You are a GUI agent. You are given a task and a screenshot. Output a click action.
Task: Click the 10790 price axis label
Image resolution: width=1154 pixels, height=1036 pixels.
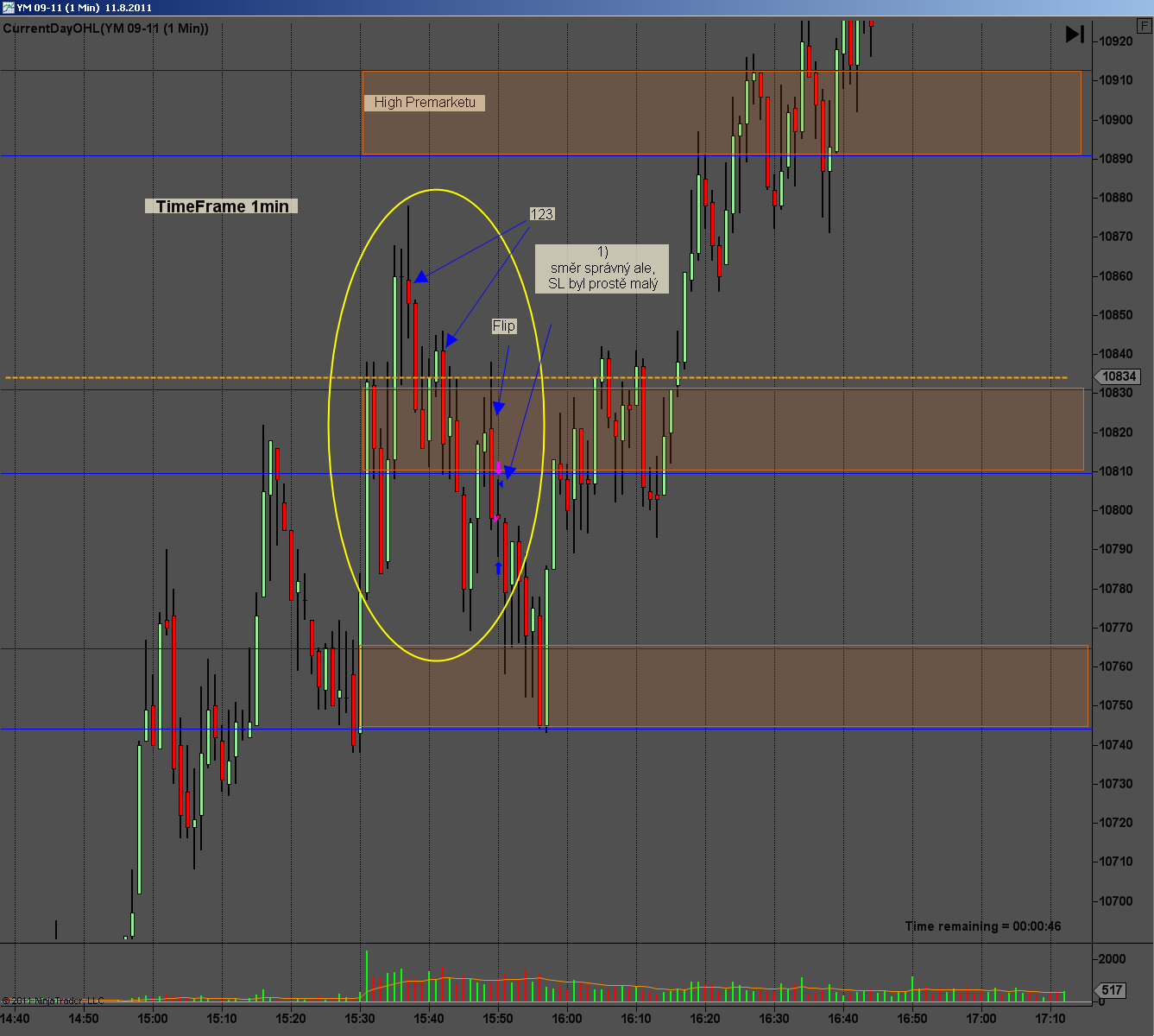[x=1114, y=549]
